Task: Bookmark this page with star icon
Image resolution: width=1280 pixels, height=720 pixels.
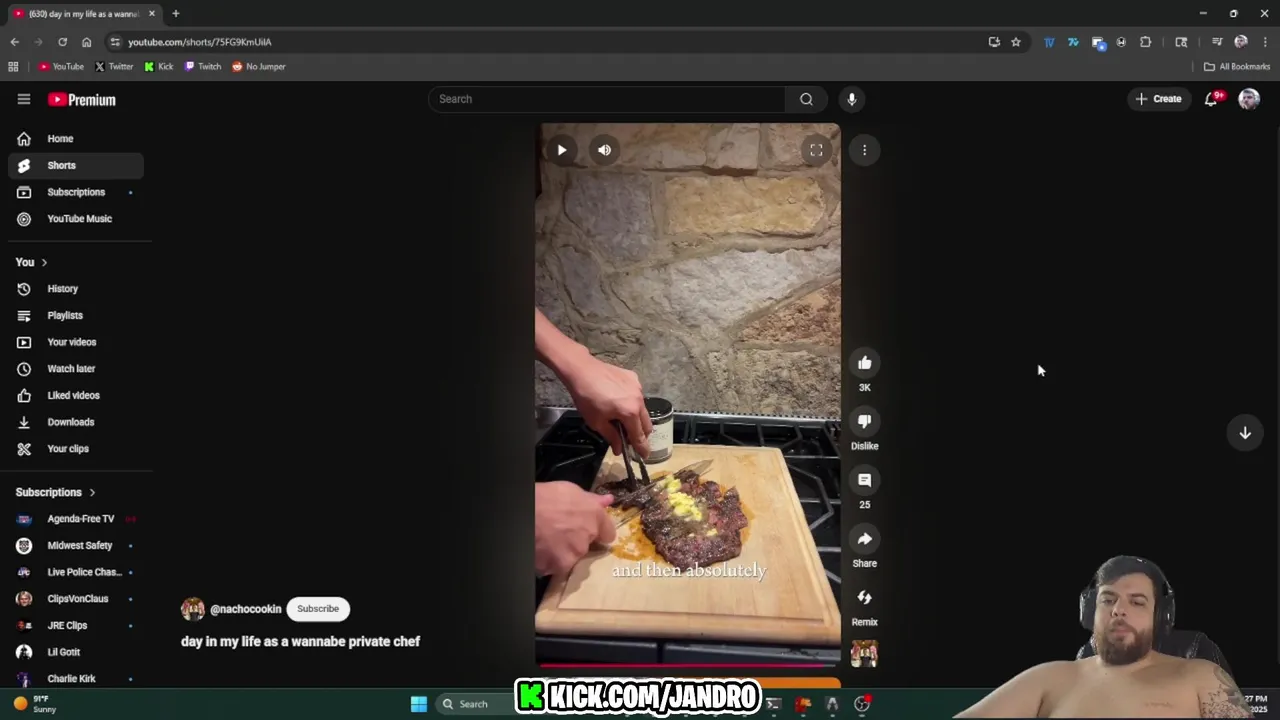Action: point(1016,42)
